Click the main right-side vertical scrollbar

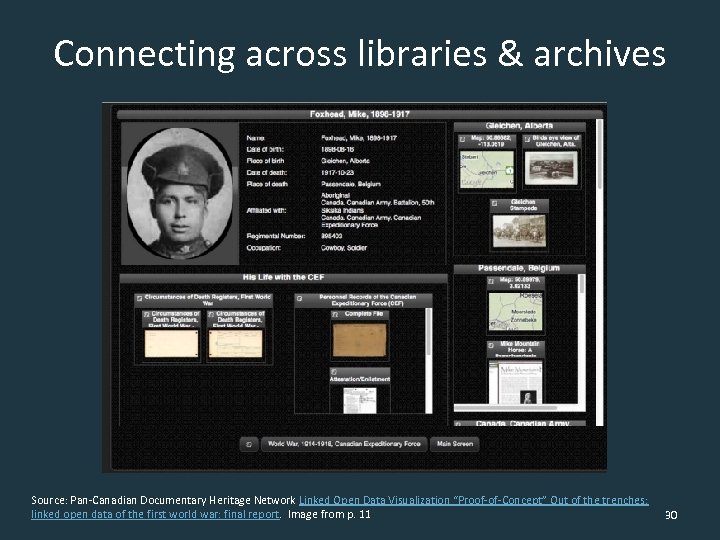point(599,272)
